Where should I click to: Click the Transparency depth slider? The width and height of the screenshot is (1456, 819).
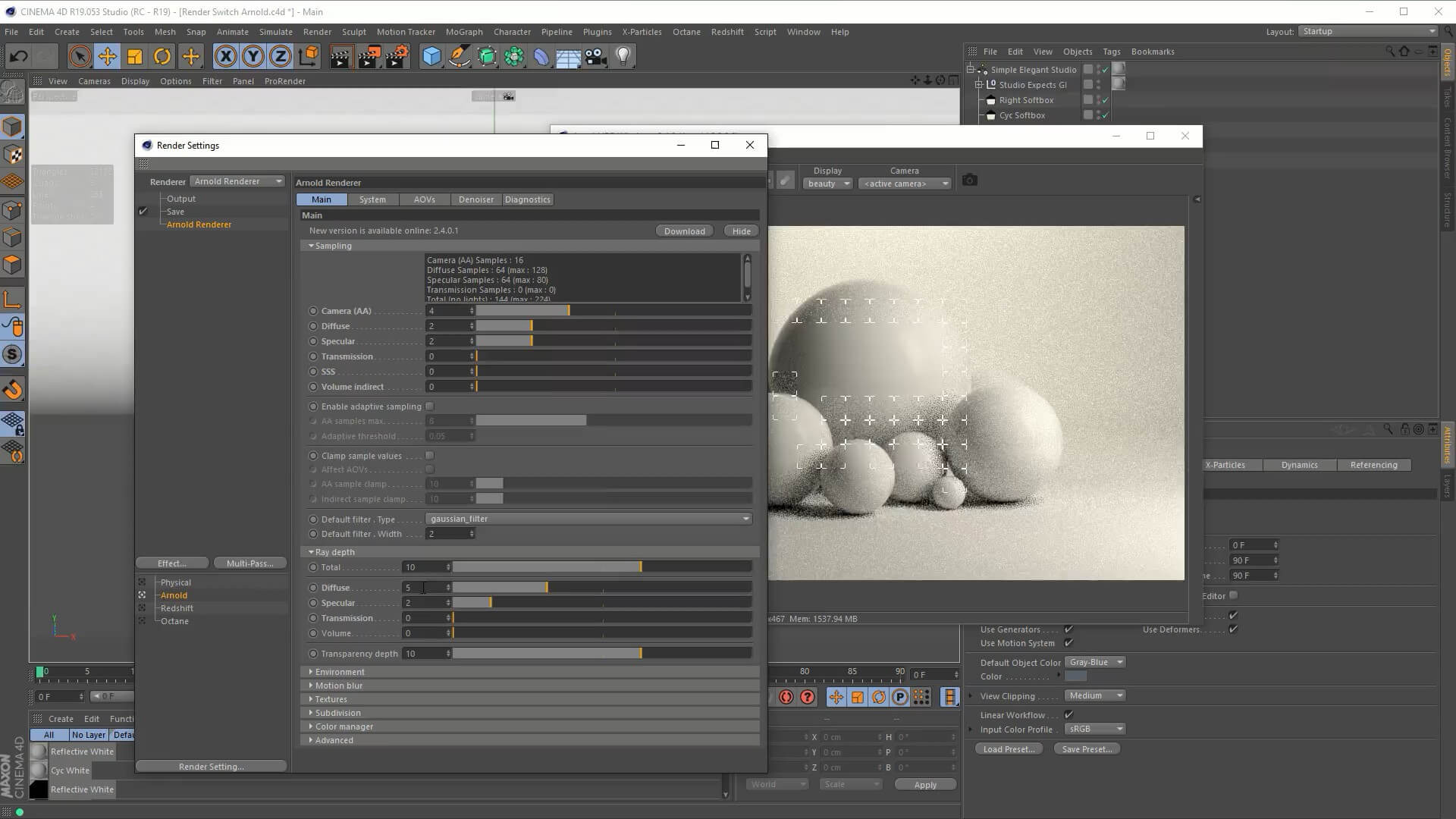coord(602,654)
